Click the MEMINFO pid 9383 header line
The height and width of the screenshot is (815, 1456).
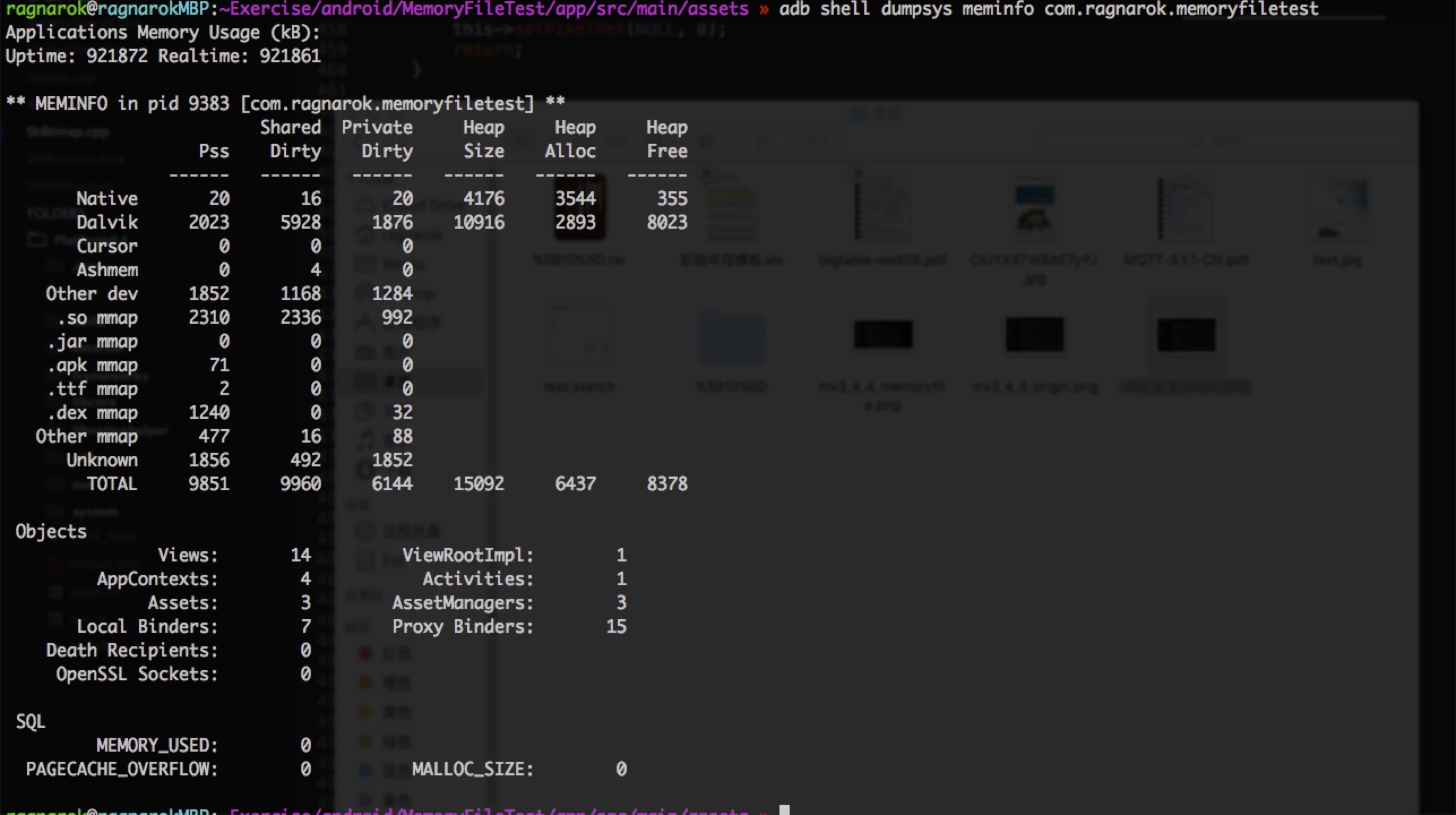[x=285, y=104]
